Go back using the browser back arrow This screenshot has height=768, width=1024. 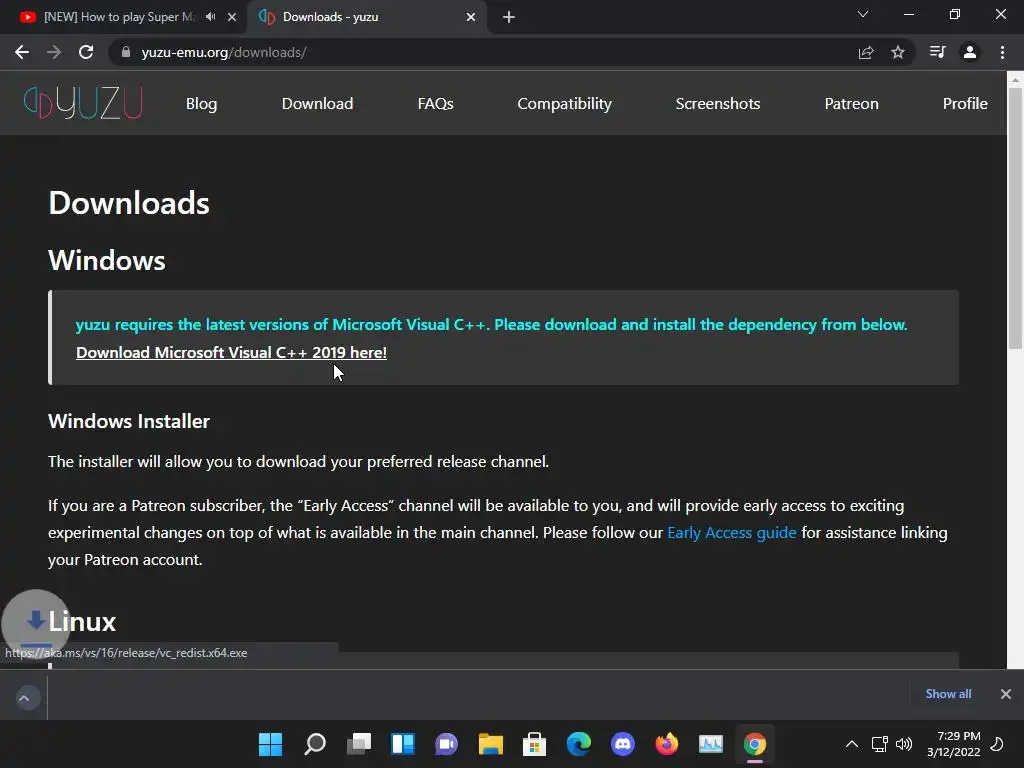click(22, 52)
